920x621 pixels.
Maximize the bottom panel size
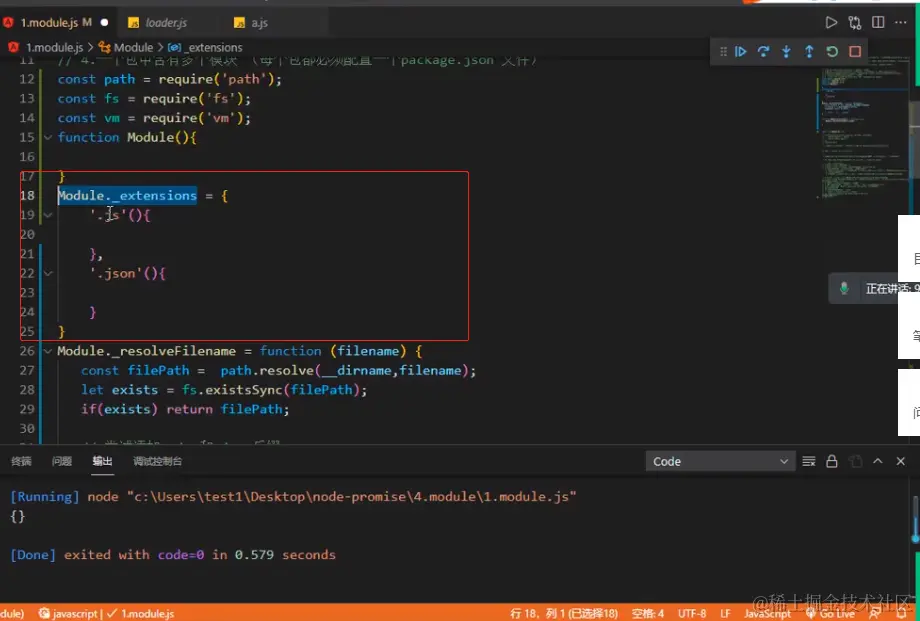(x=878, y=461)
